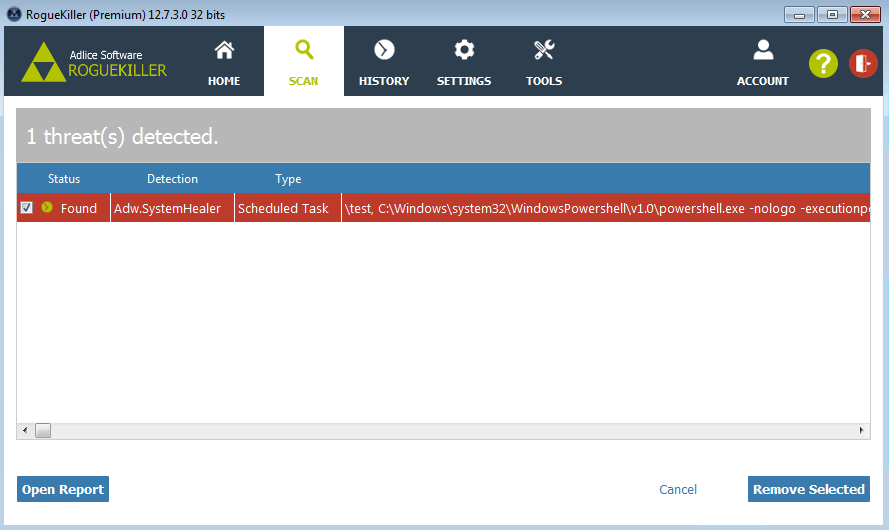Open Settings gear icon
The image size is (889, 530).
pos(464,50)
